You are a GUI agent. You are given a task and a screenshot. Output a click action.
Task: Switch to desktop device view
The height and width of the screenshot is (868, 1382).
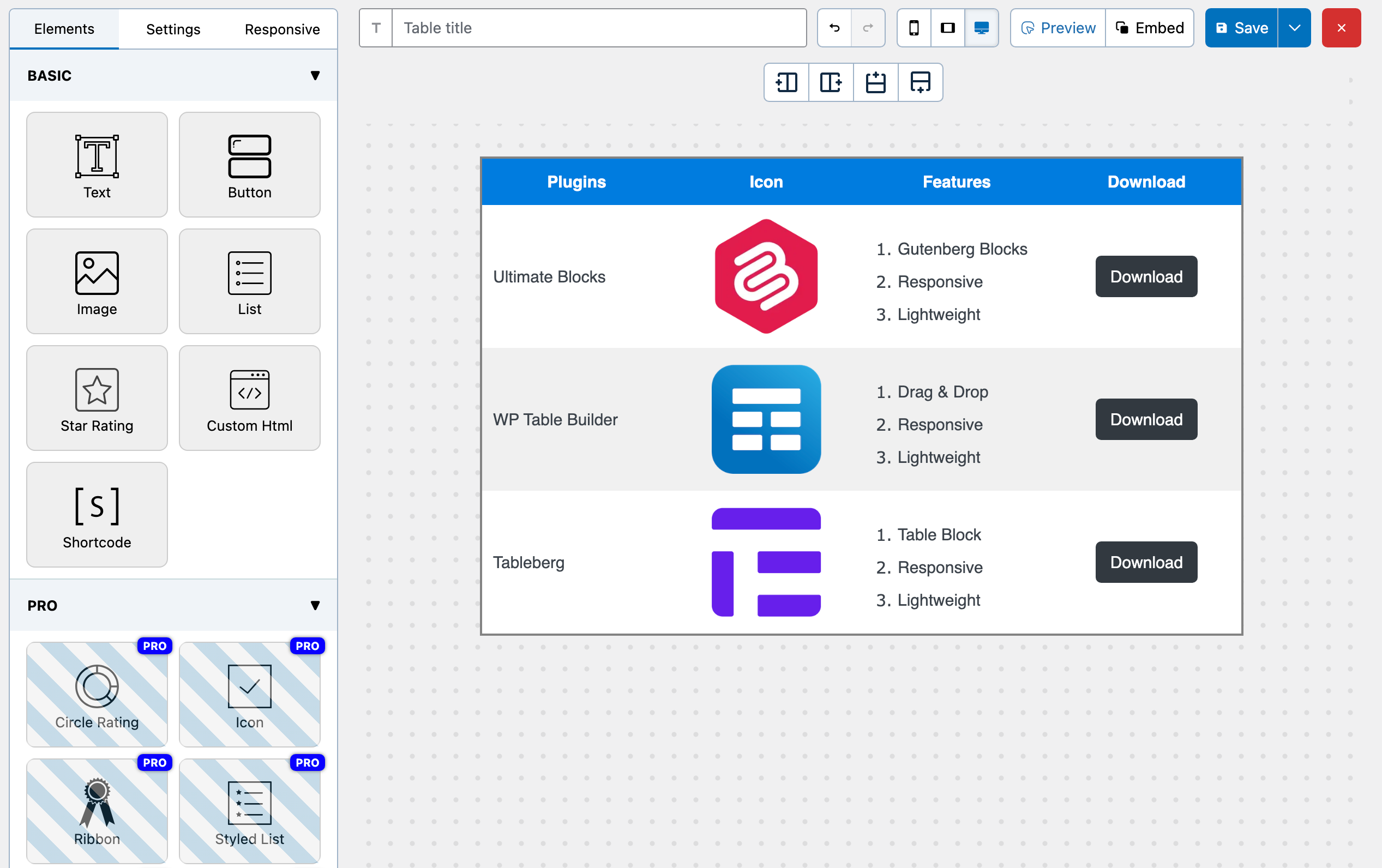click(x=981, y=28)
